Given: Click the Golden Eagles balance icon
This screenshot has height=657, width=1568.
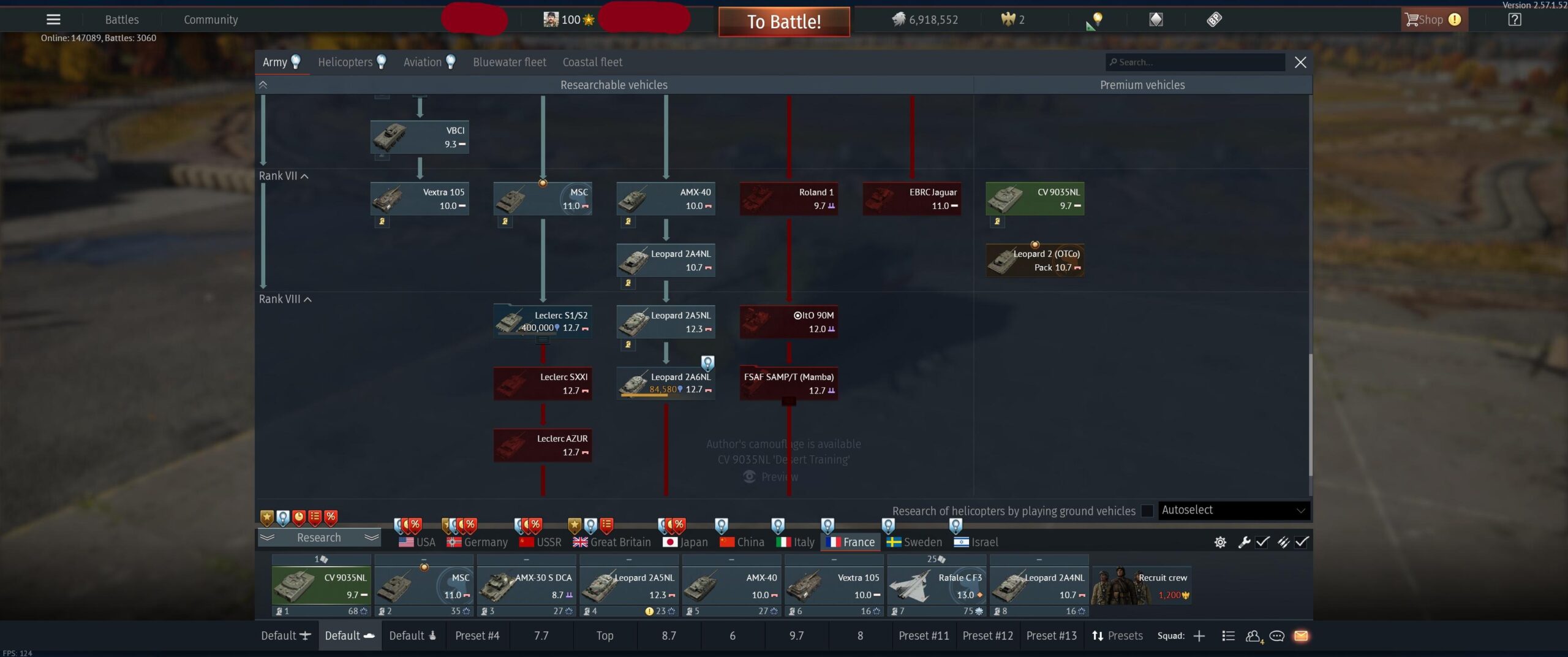Looking at the screenshot, I should 1008,20.
